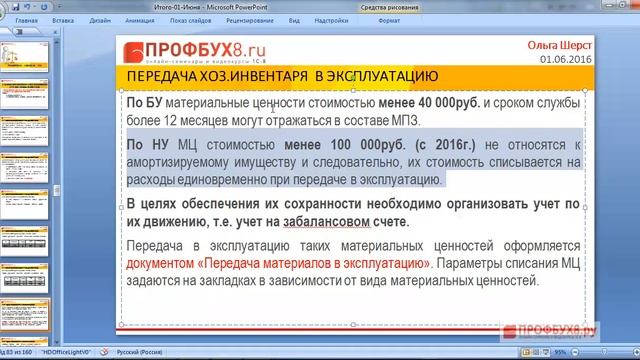
Task: Select the sixth slide thumbnail with table
Action: (24, 241)
